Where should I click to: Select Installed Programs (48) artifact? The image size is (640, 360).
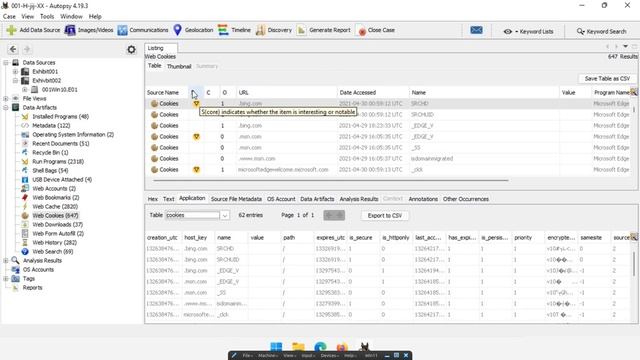point(60,117)
